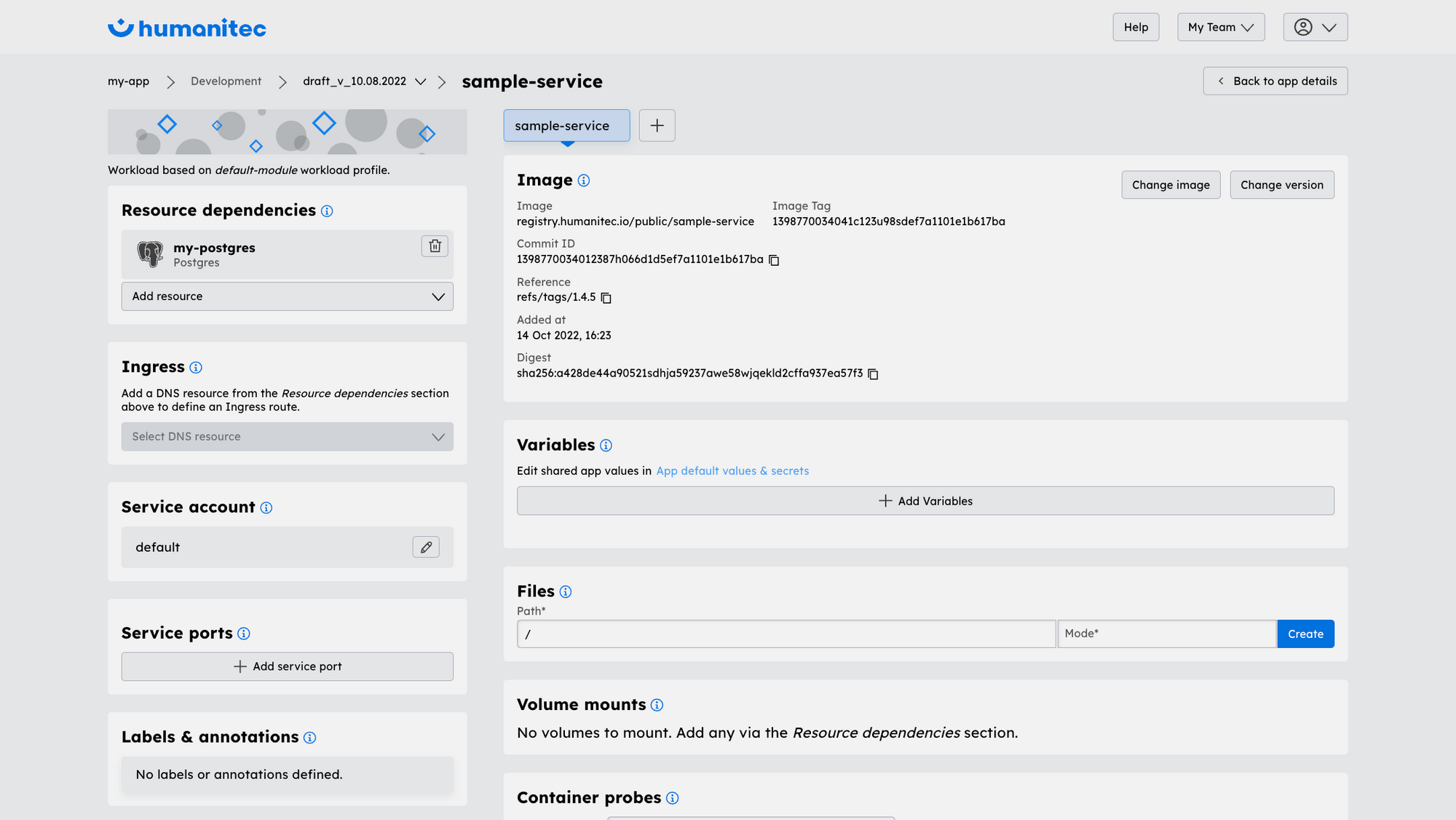Expand the Add resource dropdown

(x=287, y=296)
